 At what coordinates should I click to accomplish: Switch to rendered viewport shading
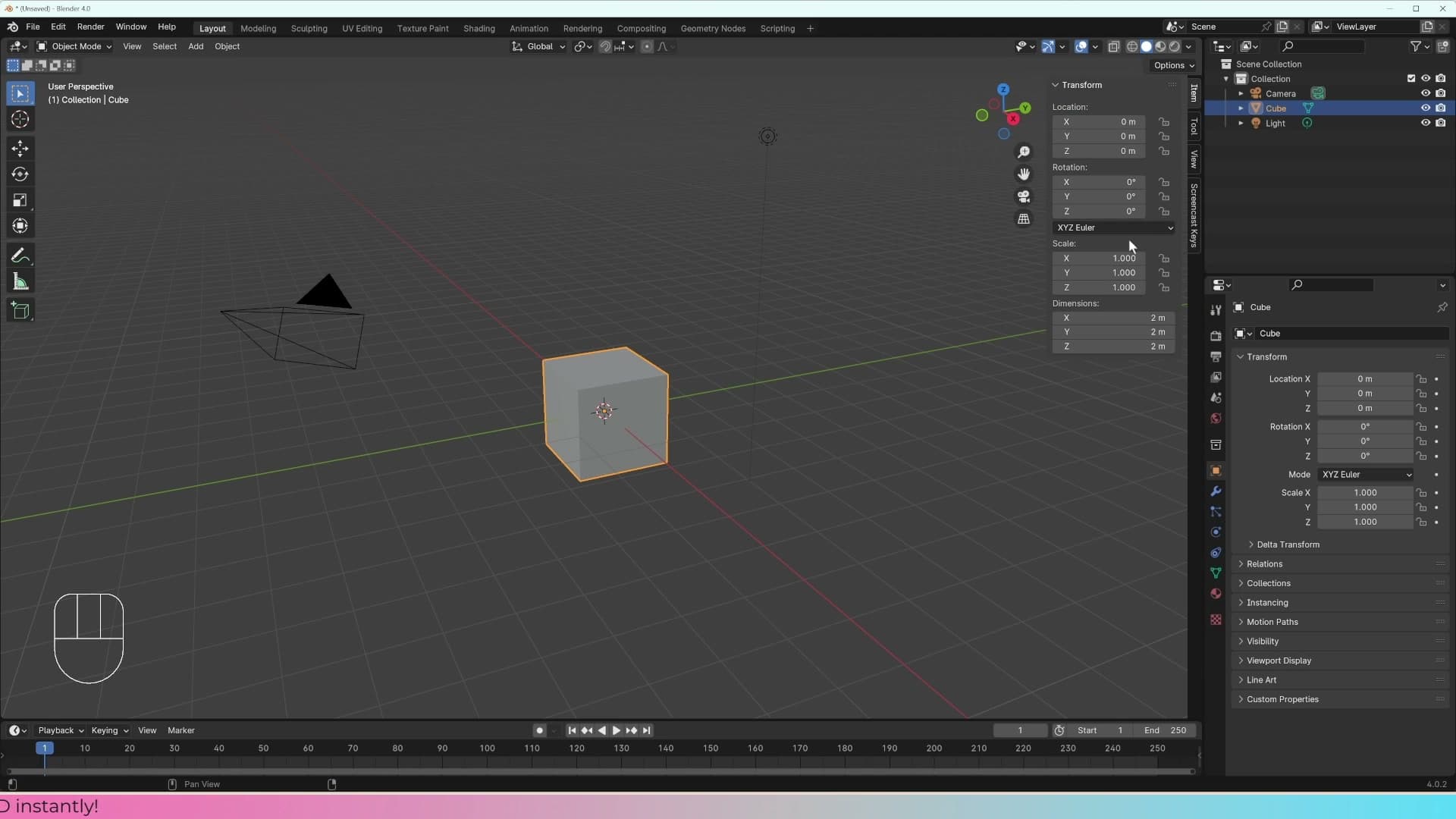pyautogui.click(x=1174, y=47)
